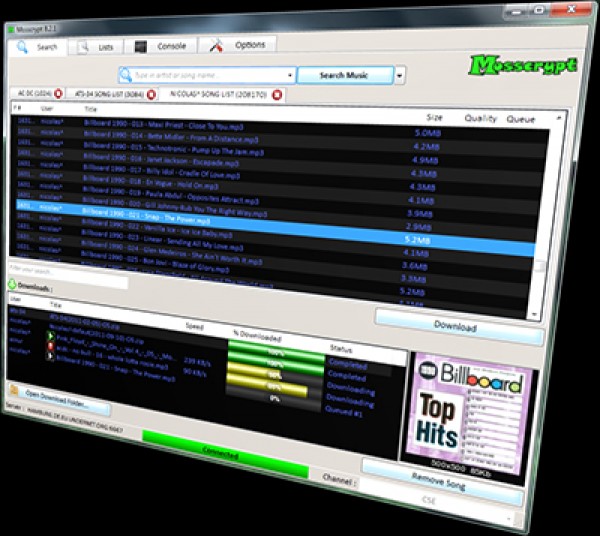Select Rub You The Right Way row

(277, 213)
